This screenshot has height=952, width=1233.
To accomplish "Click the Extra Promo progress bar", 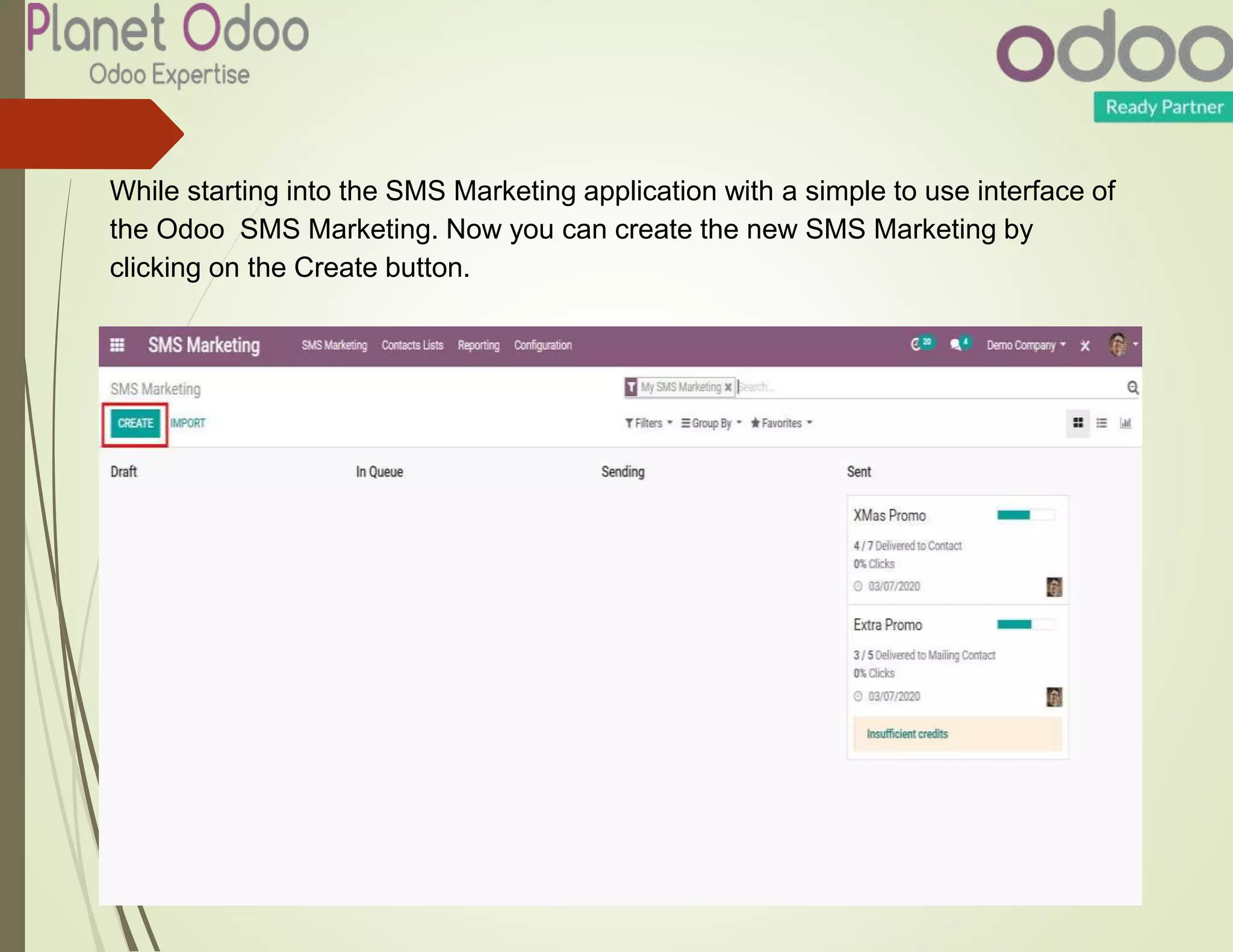I will 1026,625.
